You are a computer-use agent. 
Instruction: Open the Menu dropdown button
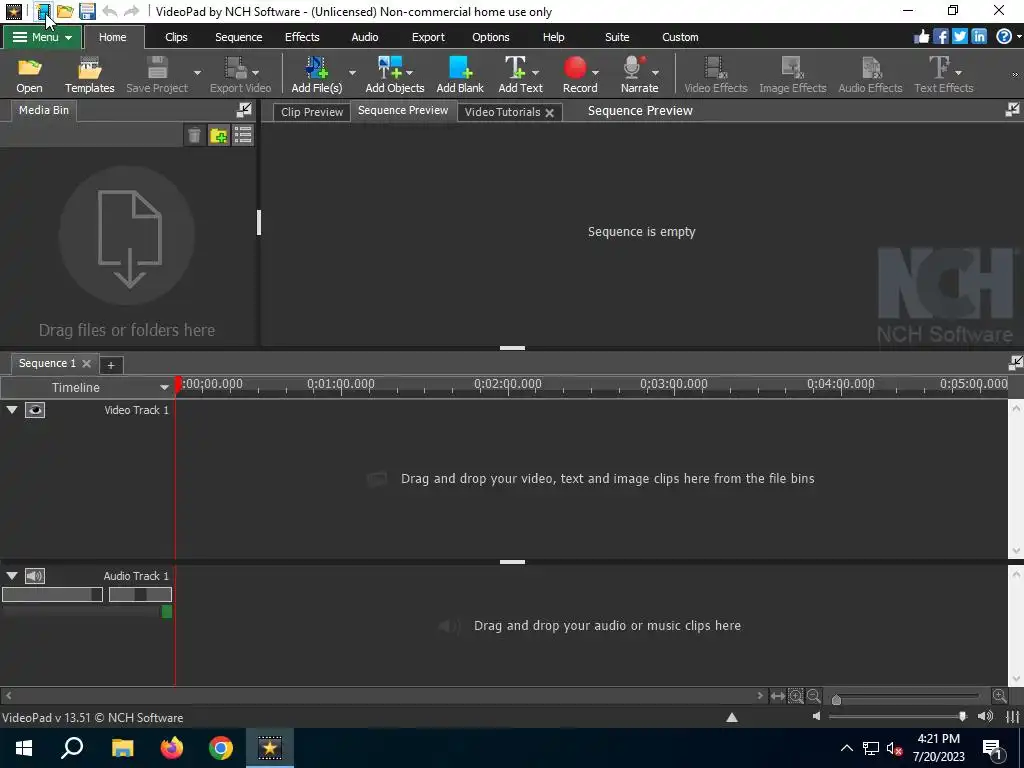pyautogui.click(x=42, y=37)
